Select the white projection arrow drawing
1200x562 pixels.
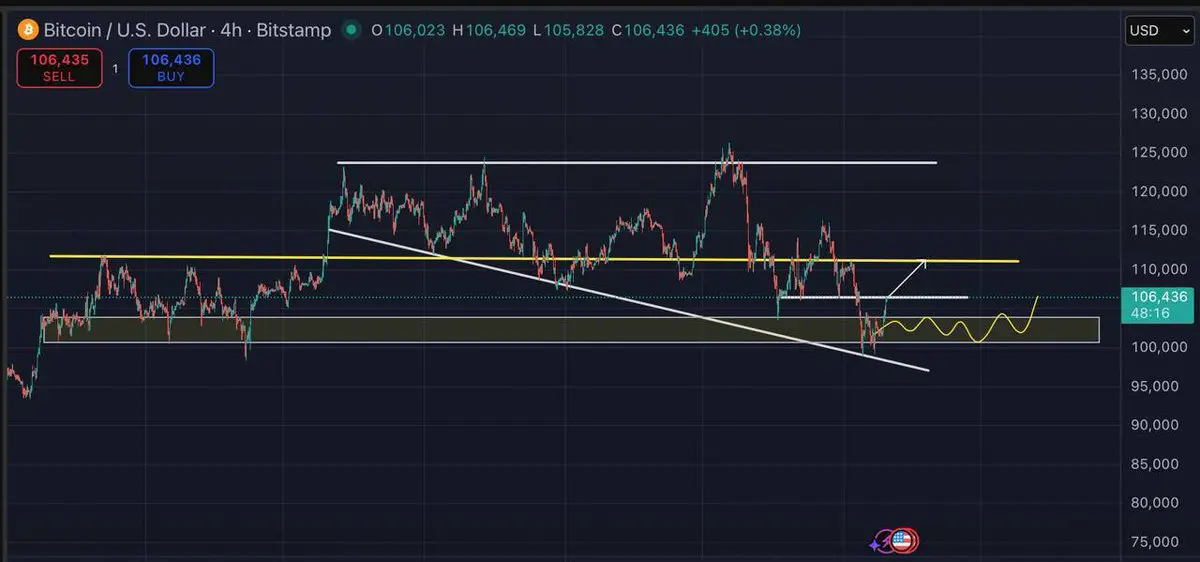907,278
